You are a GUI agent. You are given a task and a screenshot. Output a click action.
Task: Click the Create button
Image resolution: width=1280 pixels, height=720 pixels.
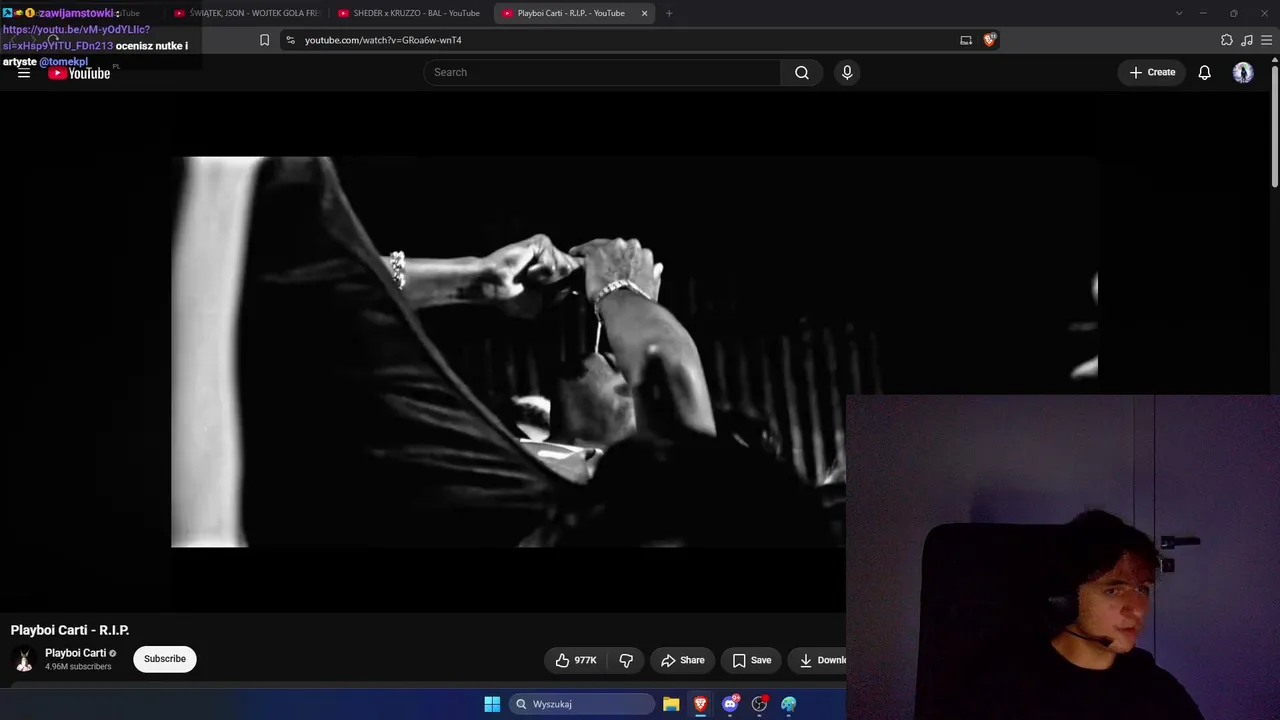coord(1152,72)
